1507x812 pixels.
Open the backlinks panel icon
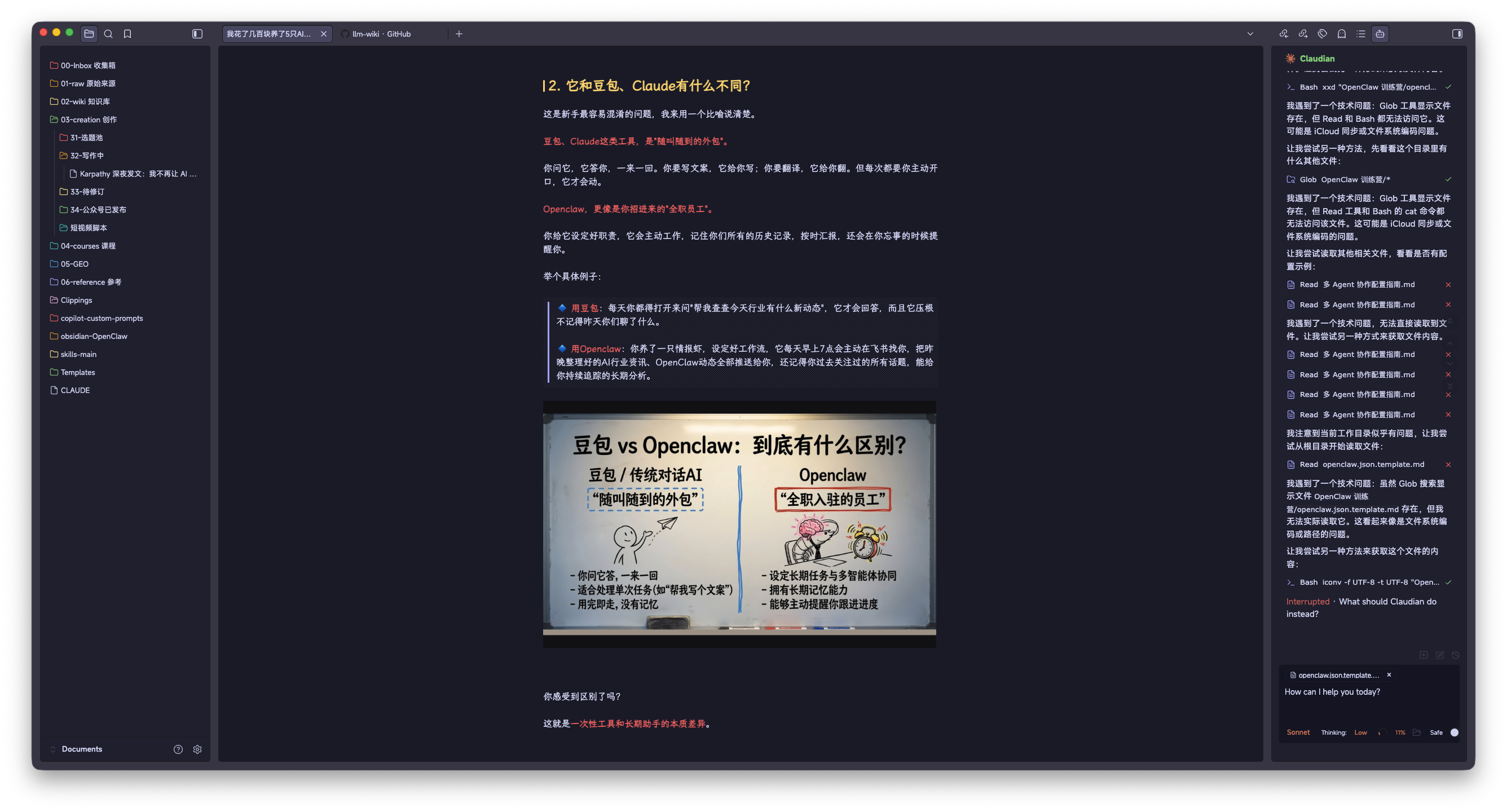tap(1284, 34)
